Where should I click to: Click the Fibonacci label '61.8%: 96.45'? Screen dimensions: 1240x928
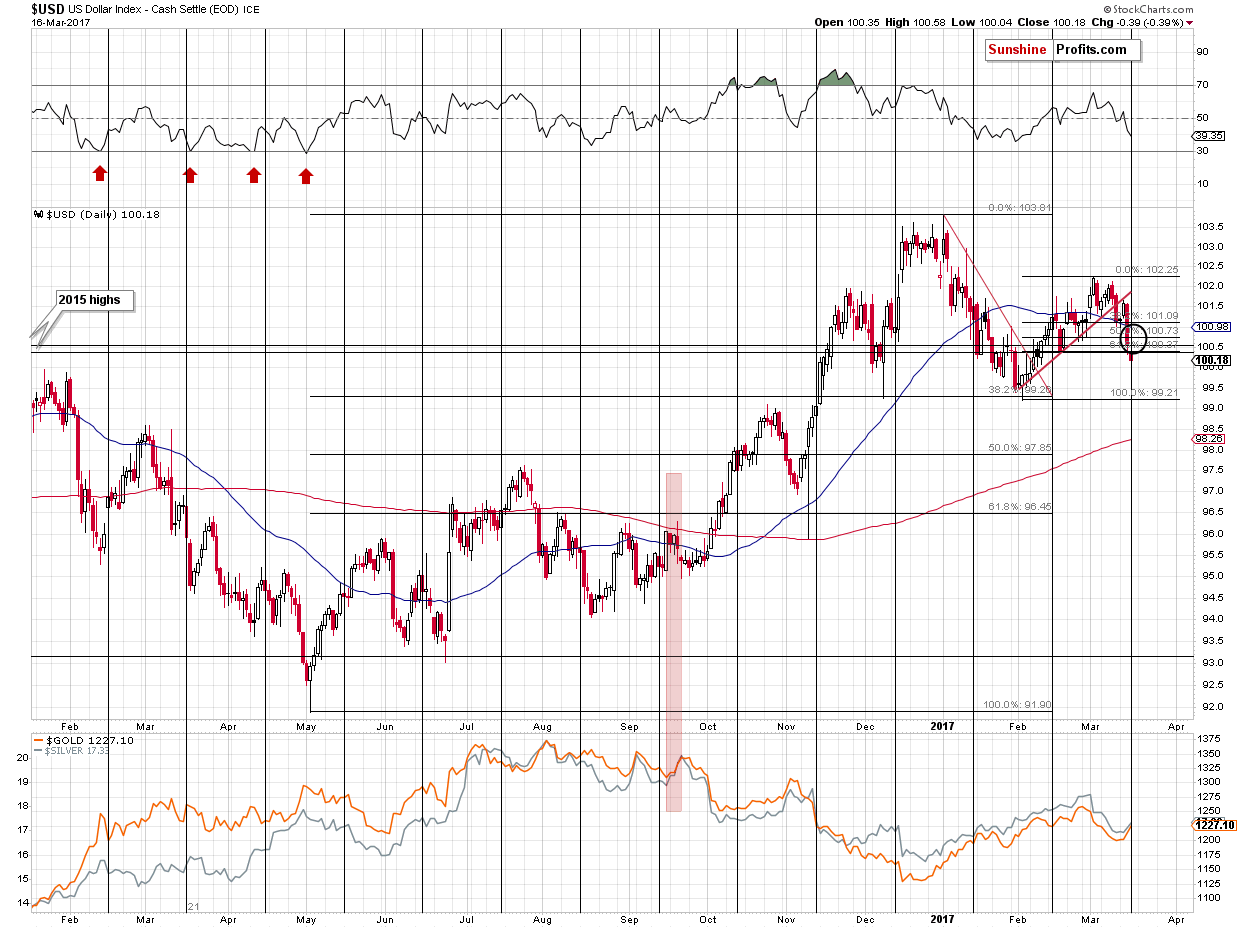click(x=1019, y=508)
